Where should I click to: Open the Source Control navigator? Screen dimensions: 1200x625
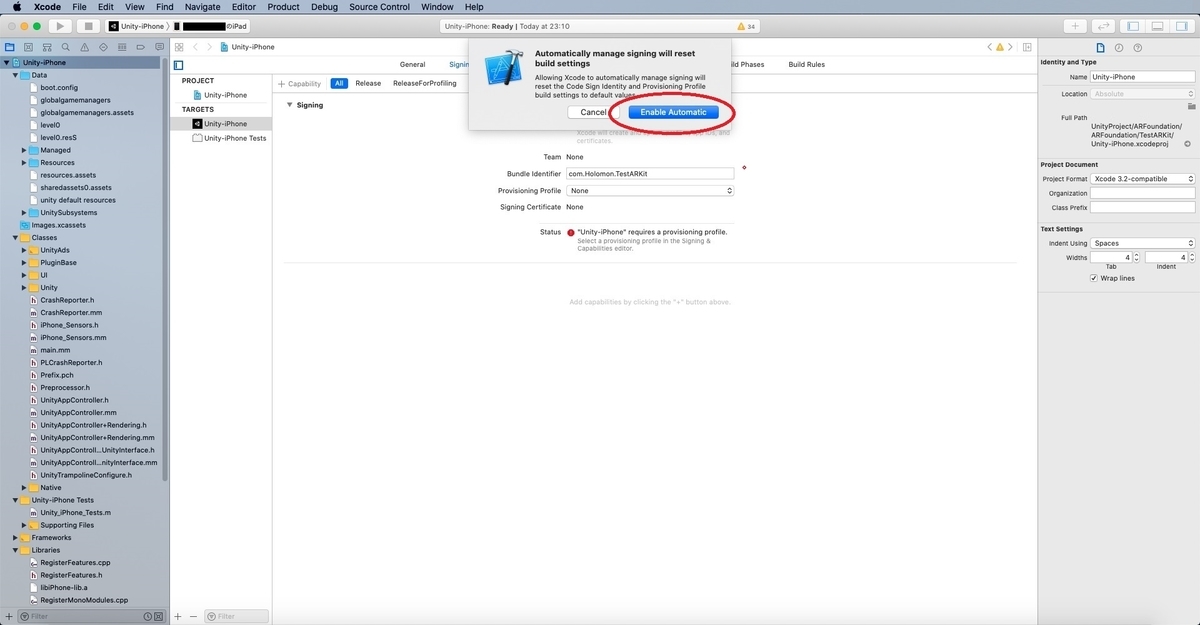point(28,47)
